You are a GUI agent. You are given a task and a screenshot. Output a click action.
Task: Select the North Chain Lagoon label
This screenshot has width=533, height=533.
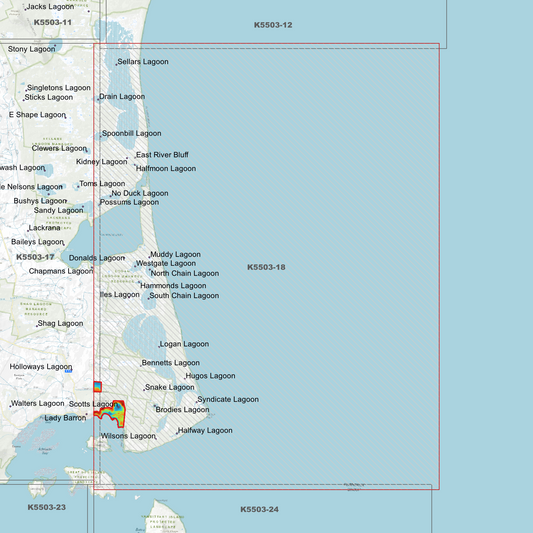click(185, 273)
